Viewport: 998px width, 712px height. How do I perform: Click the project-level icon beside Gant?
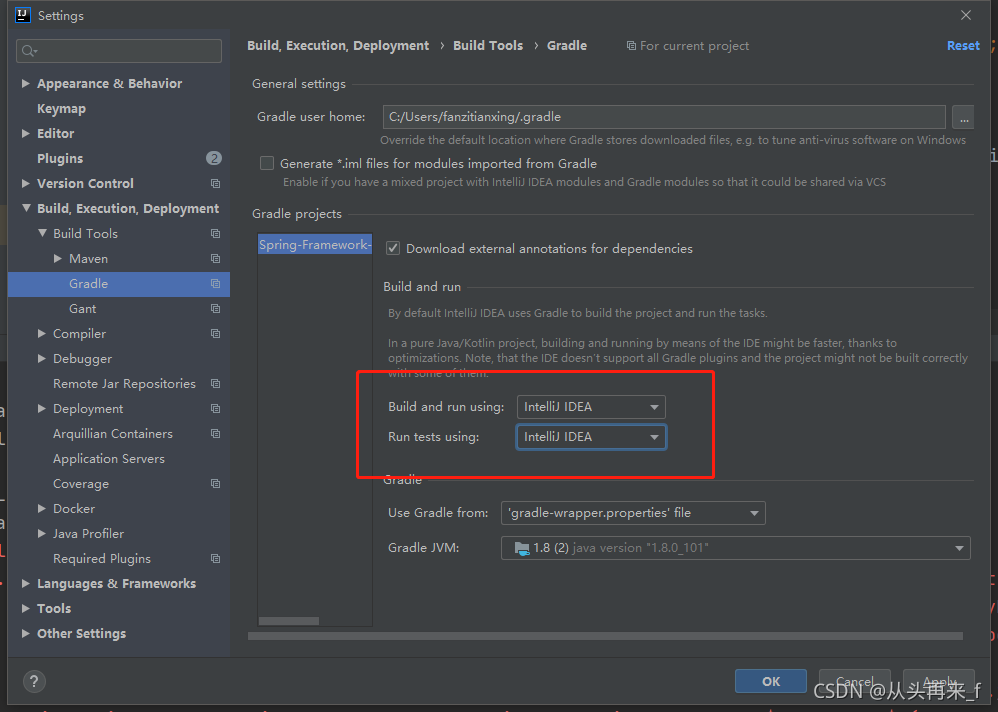pyautogui.click(x=216, y=309)
